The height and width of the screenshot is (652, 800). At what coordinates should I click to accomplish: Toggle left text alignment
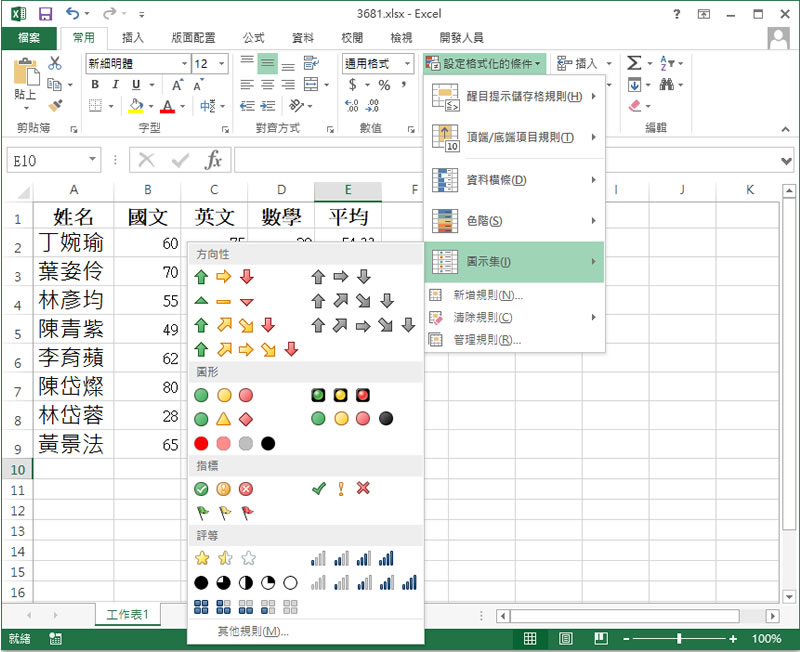[247, 85]
